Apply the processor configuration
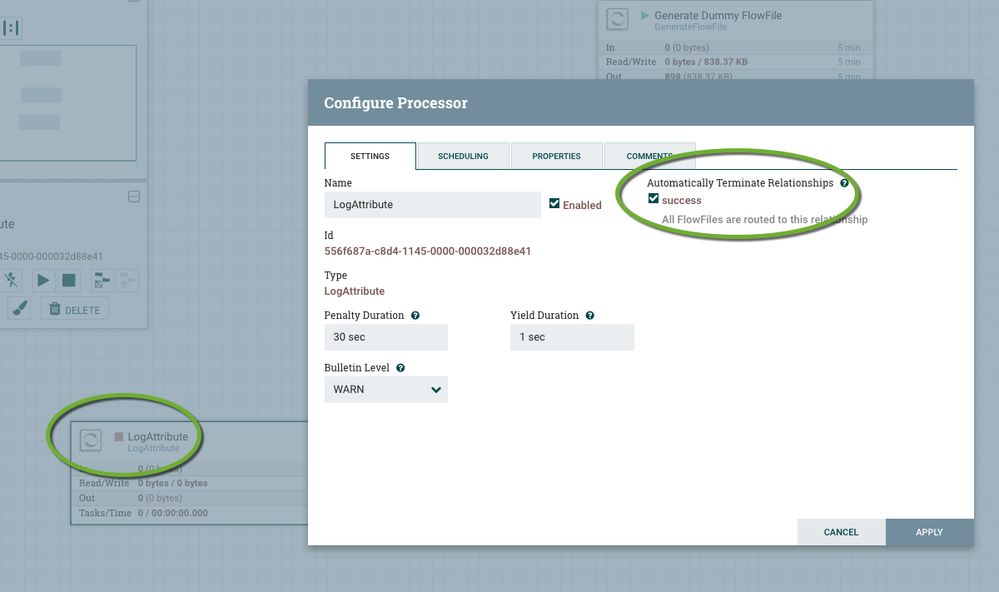Screen dimensions: 999x592 (x=929, y=532)
